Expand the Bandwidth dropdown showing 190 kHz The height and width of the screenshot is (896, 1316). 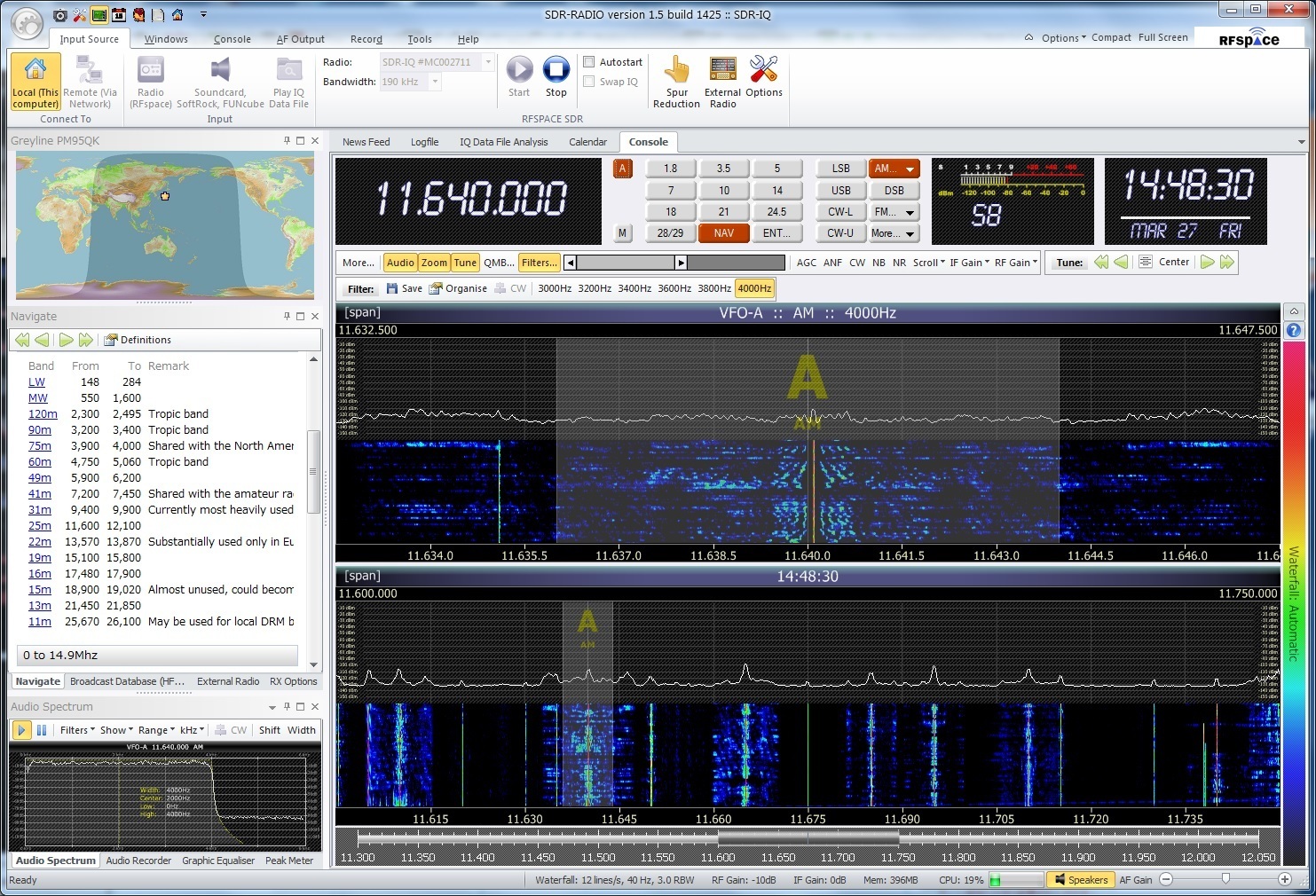click(x=434, y=82)
